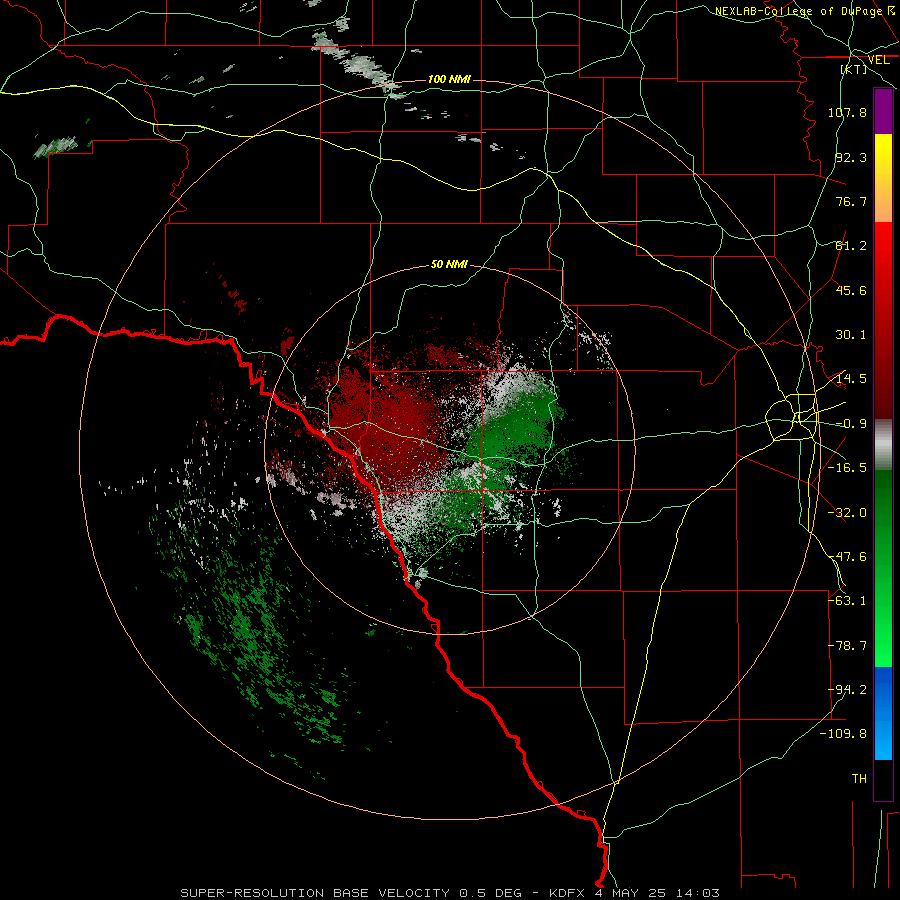Select the -78.7 velocity scale value

(847, 646)
